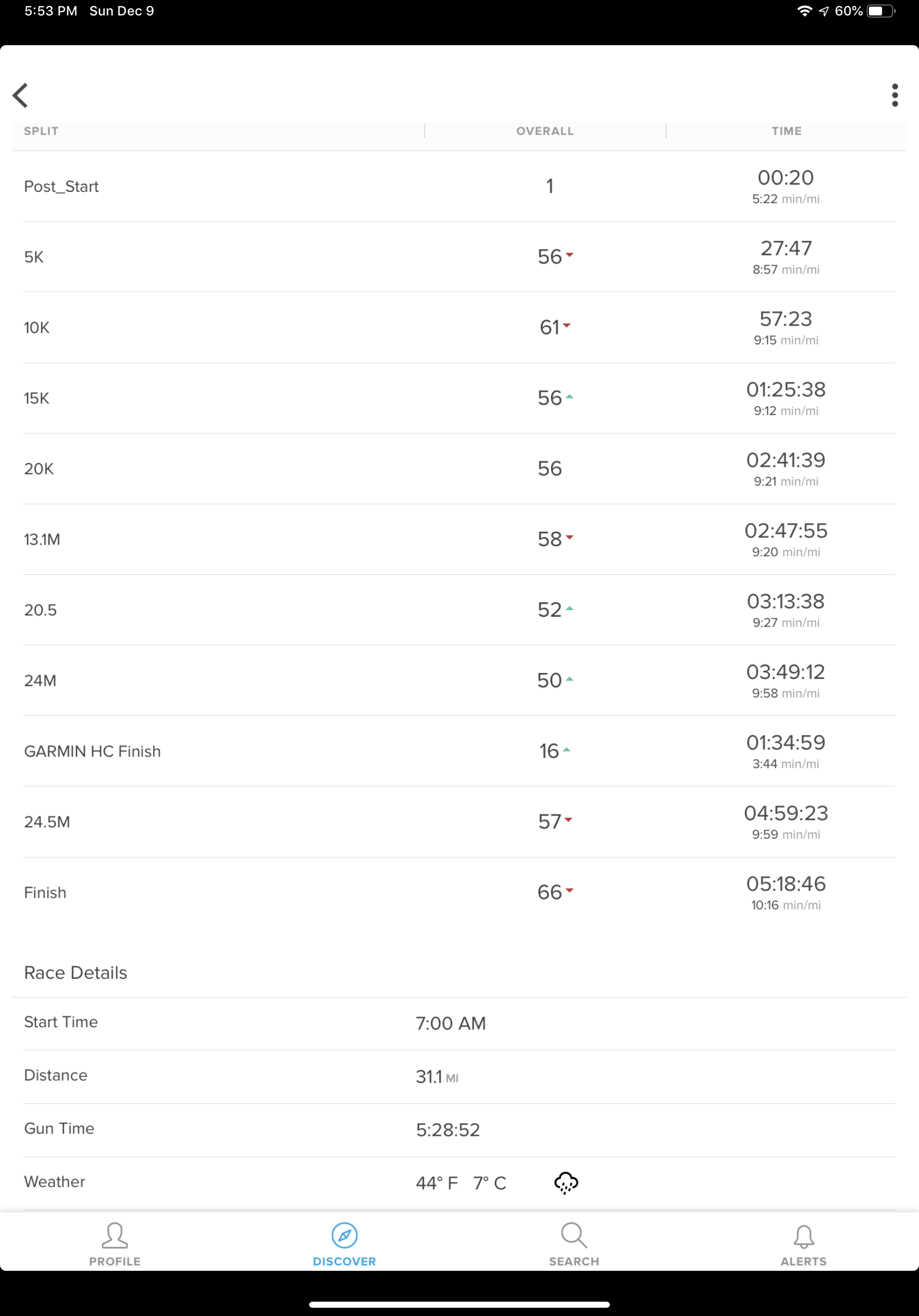Tap the Alerts bell icon
This screenshot has width=919, height=1316.
point(803,1237)
